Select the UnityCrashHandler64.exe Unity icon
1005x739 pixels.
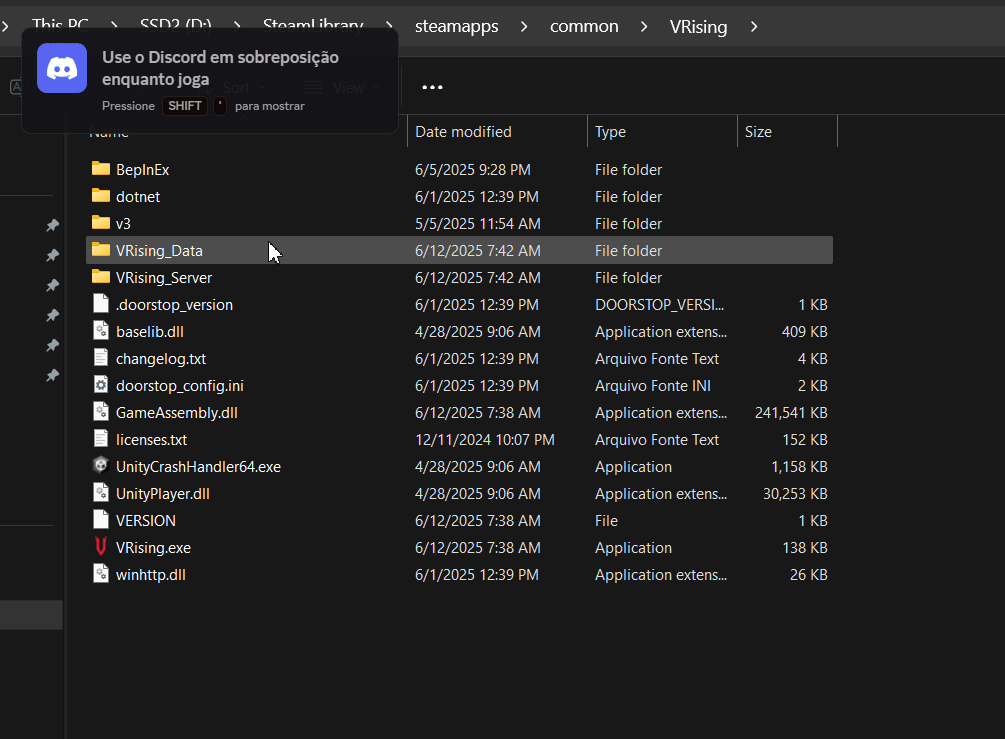tap(101, 465)
